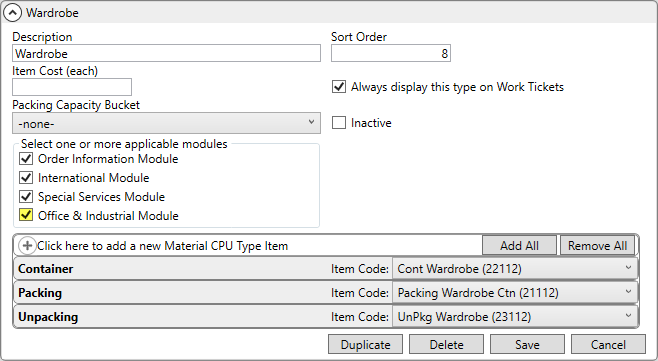The width and height of the screenshot is (658, 361).
Task: Open the Packing Capacity Bucket dropdown
Action: coord(166,123)
